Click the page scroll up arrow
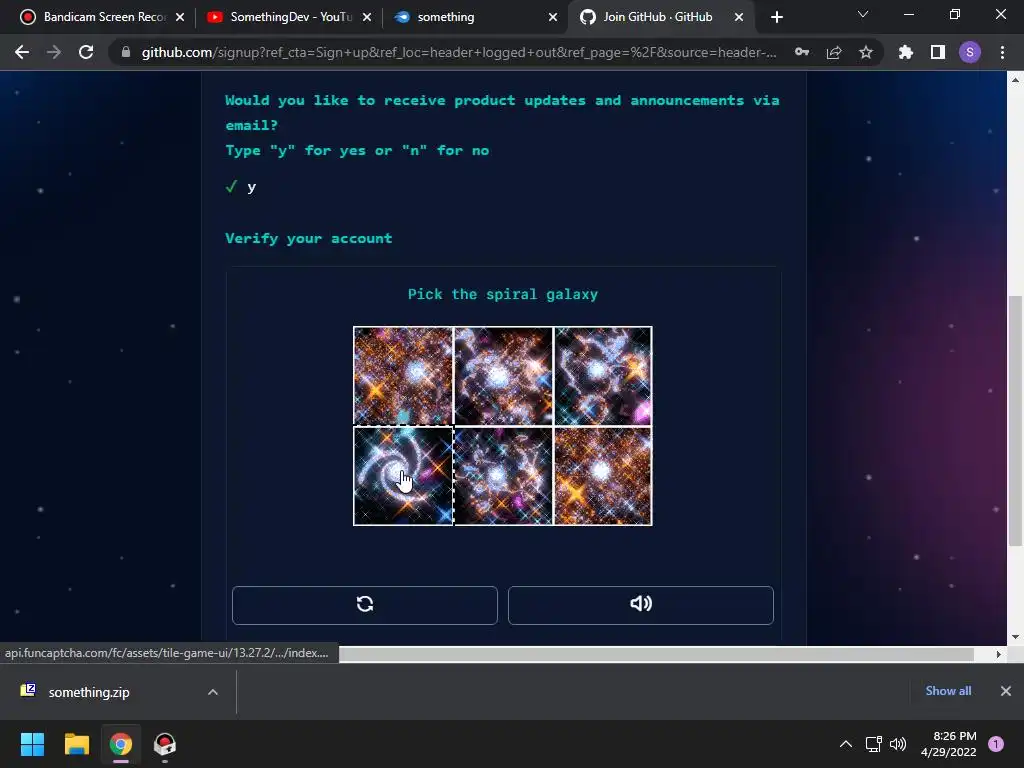Viewport: 1024px width, 768px height. [x=1015, y=80]
